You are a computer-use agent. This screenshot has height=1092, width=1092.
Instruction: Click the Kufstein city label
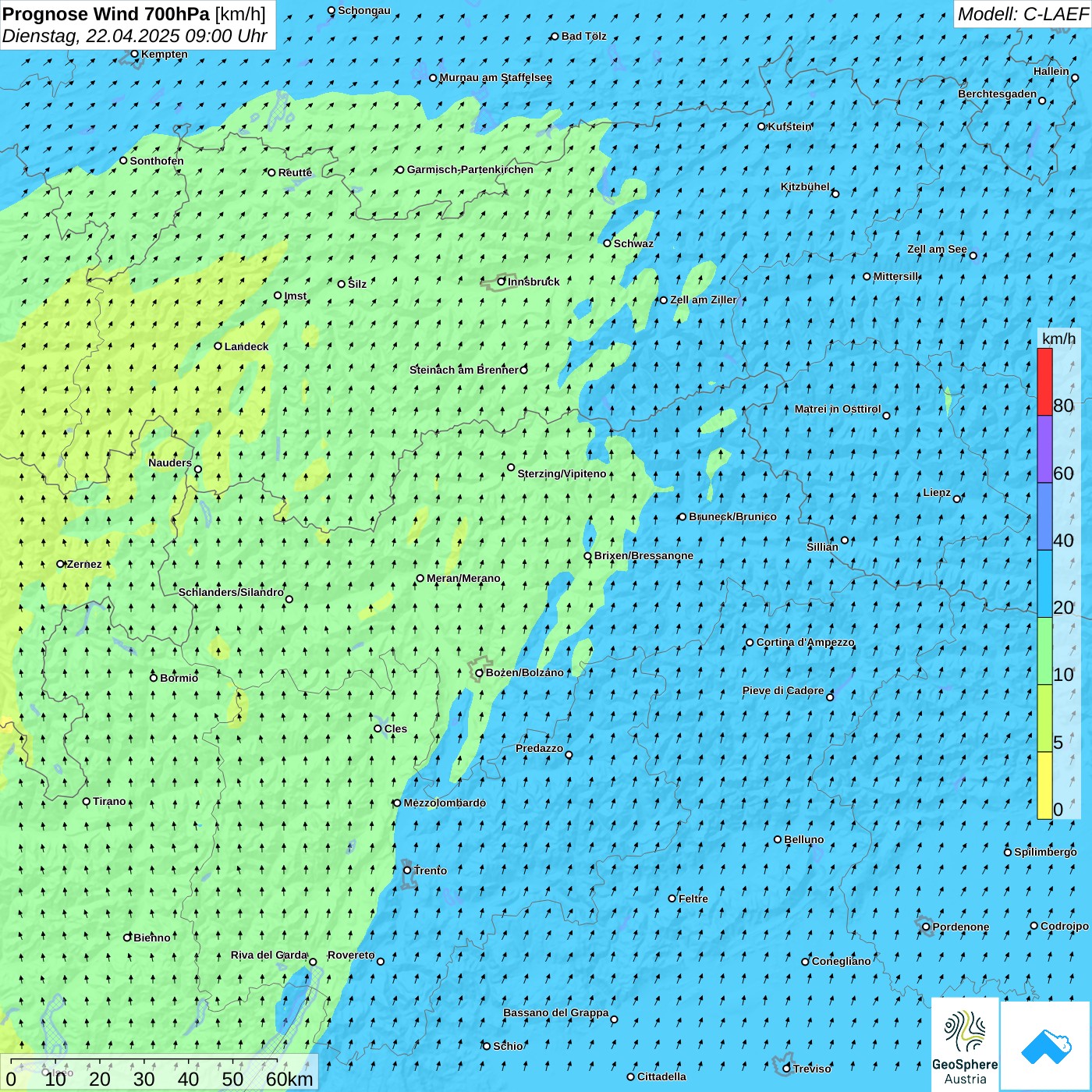[789, 126]
